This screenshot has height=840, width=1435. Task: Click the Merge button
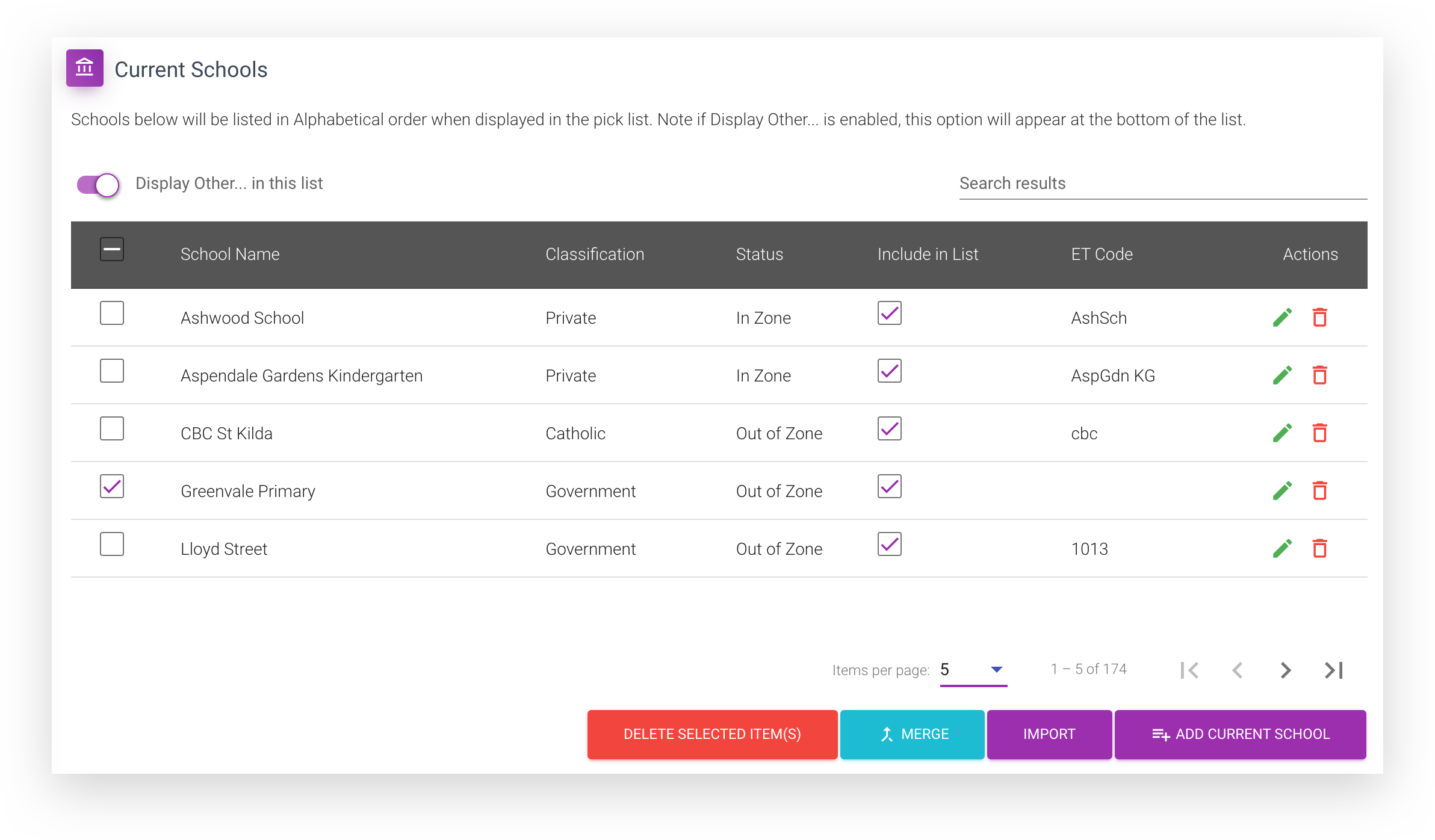(912, 734)
